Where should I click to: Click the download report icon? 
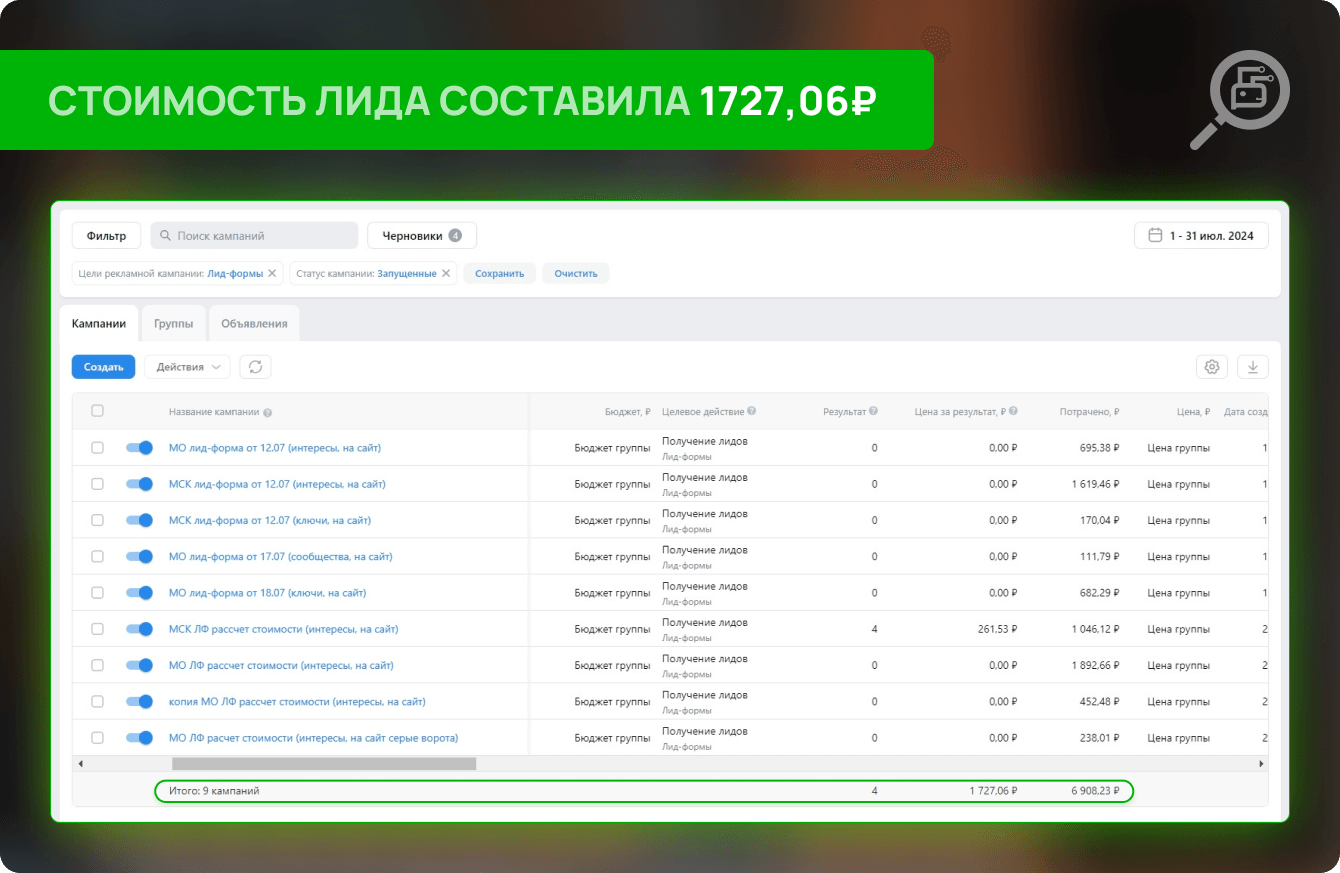point(1253,367)
